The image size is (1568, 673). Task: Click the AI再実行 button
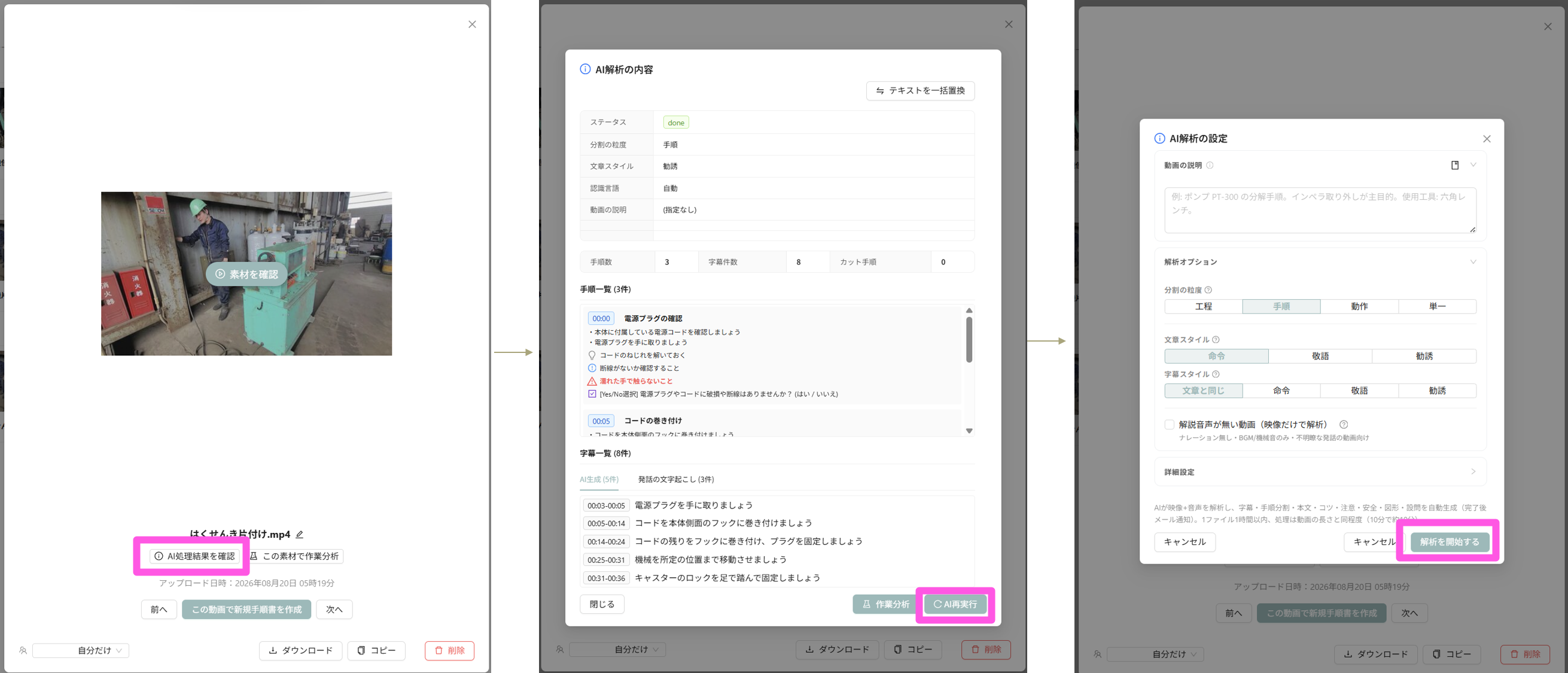(955, 604)
